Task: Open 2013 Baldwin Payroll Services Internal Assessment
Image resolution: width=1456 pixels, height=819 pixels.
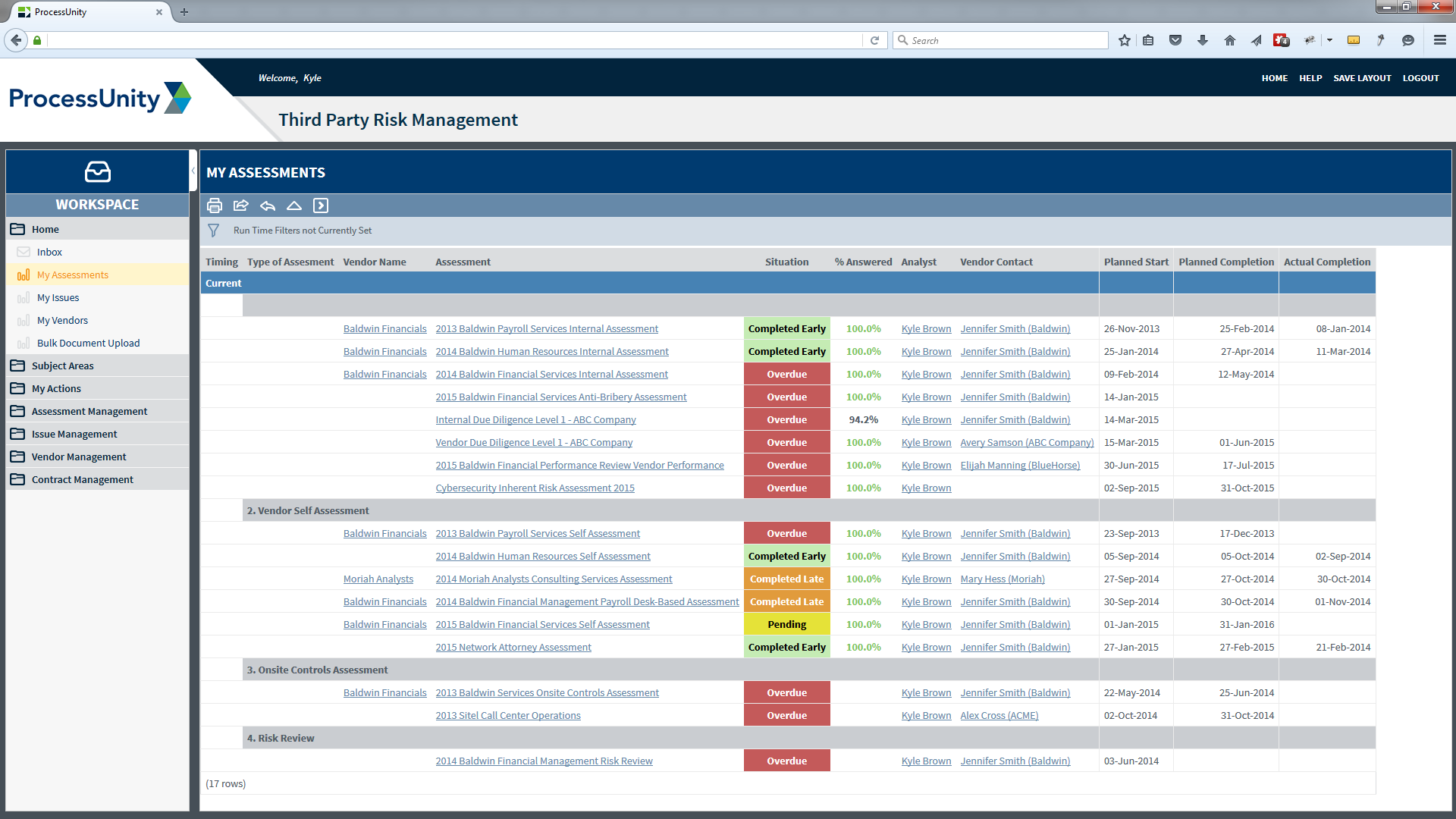Action: [x=547, y=328]
